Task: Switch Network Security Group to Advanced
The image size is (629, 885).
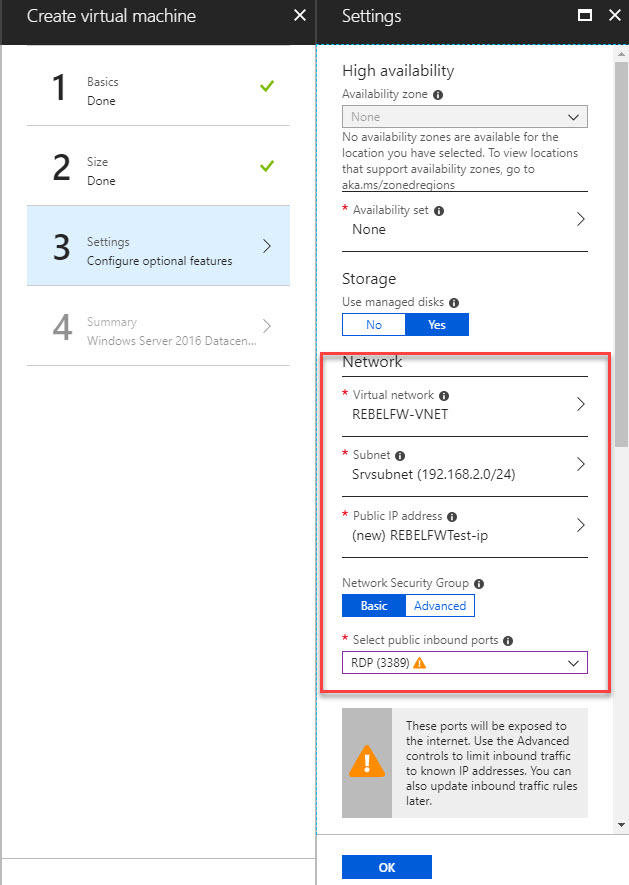Action: click(x=440, y=606)
